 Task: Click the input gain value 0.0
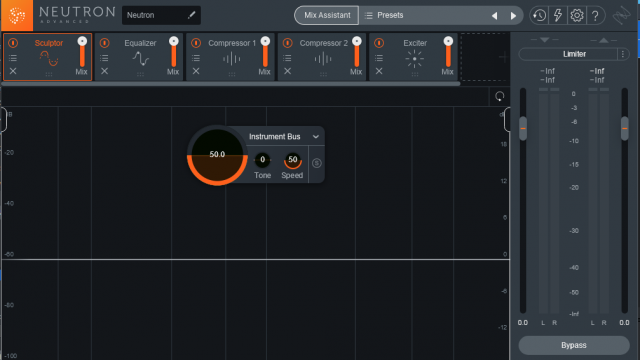click(x=523, y=322)
